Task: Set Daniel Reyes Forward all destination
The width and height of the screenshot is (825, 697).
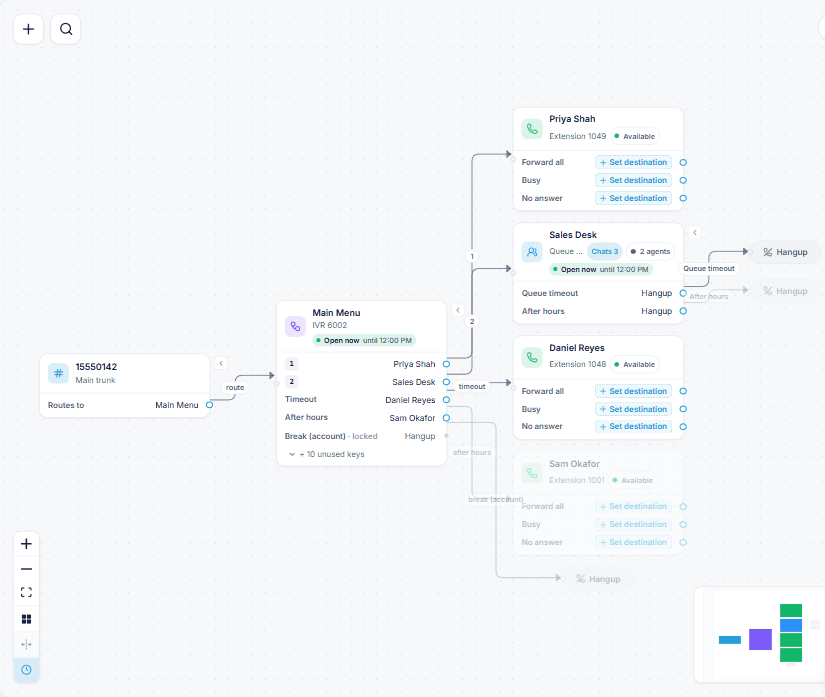Action: (633, 391)
